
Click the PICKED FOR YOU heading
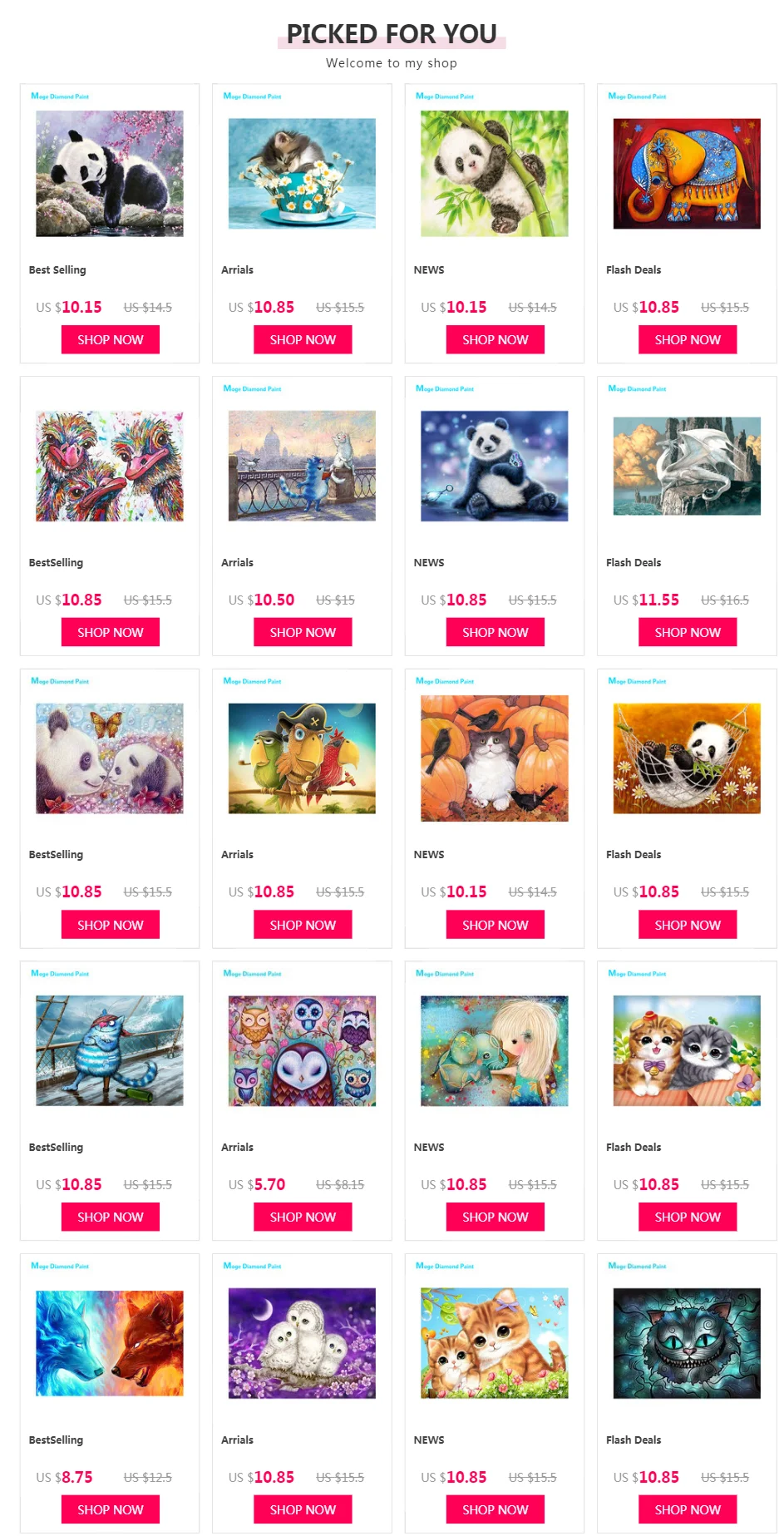[x=392, y=33]
